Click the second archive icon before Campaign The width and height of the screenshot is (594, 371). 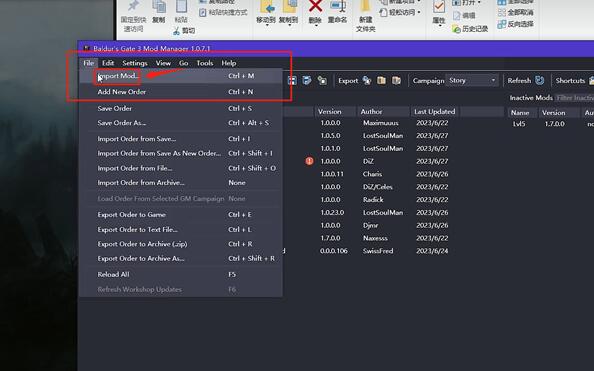pos(396,80)
